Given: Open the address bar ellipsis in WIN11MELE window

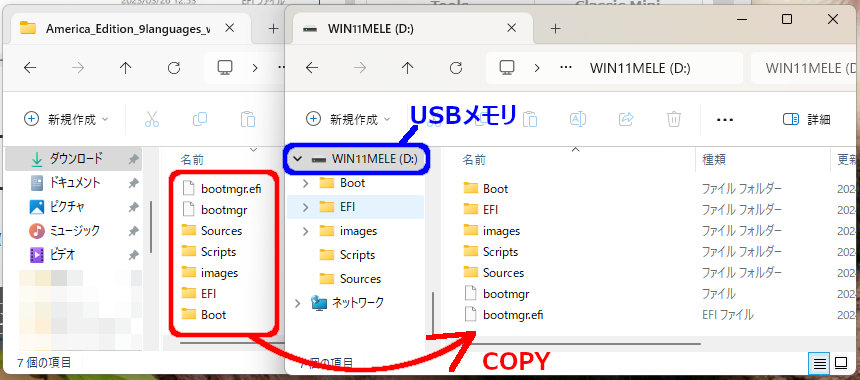Looking at the screenshot, I should click(565, 68).
